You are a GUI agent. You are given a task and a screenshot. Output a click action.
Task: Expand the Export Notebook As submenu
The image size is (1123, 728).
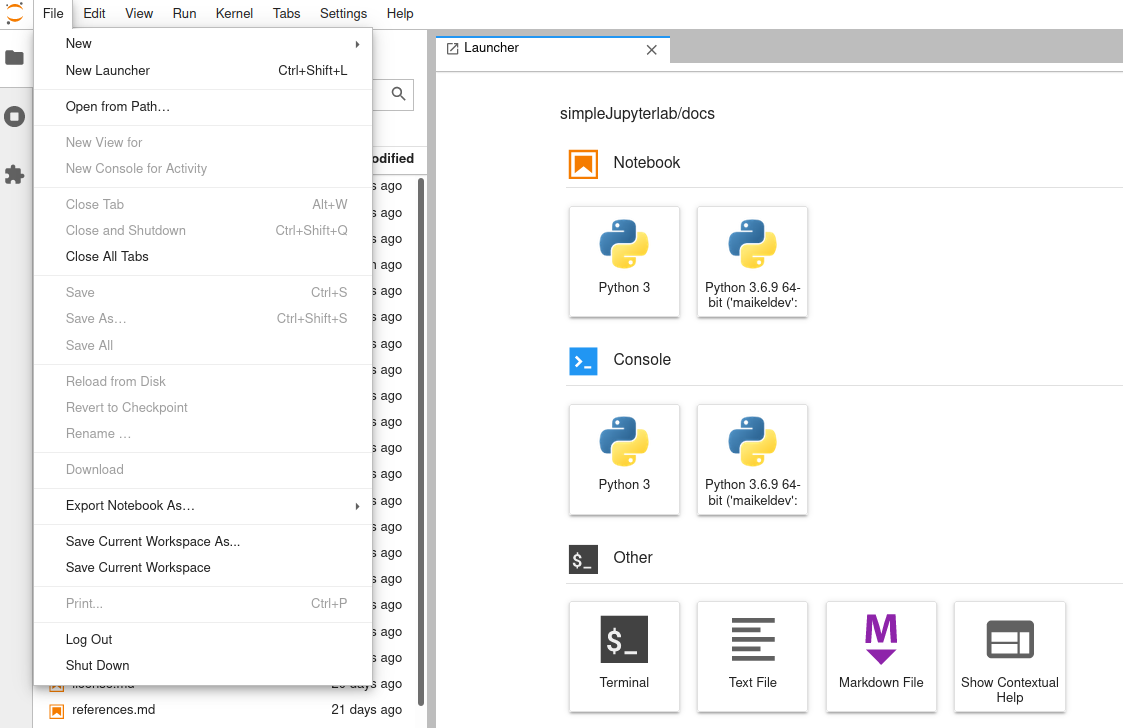(203, 506)
